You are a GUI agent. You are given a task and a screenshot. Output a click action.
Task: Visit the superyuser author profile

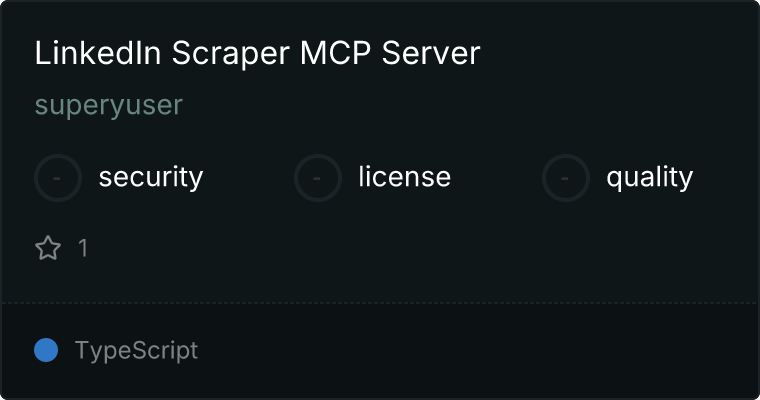pyautogui.click(x=109, y=105)
